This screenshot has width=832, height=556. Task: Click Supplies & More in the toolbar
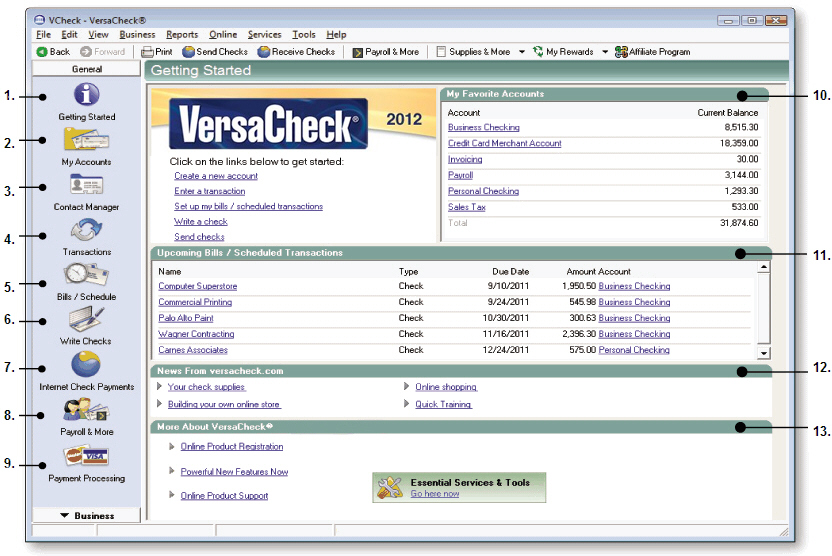click(x=473, y=51)
